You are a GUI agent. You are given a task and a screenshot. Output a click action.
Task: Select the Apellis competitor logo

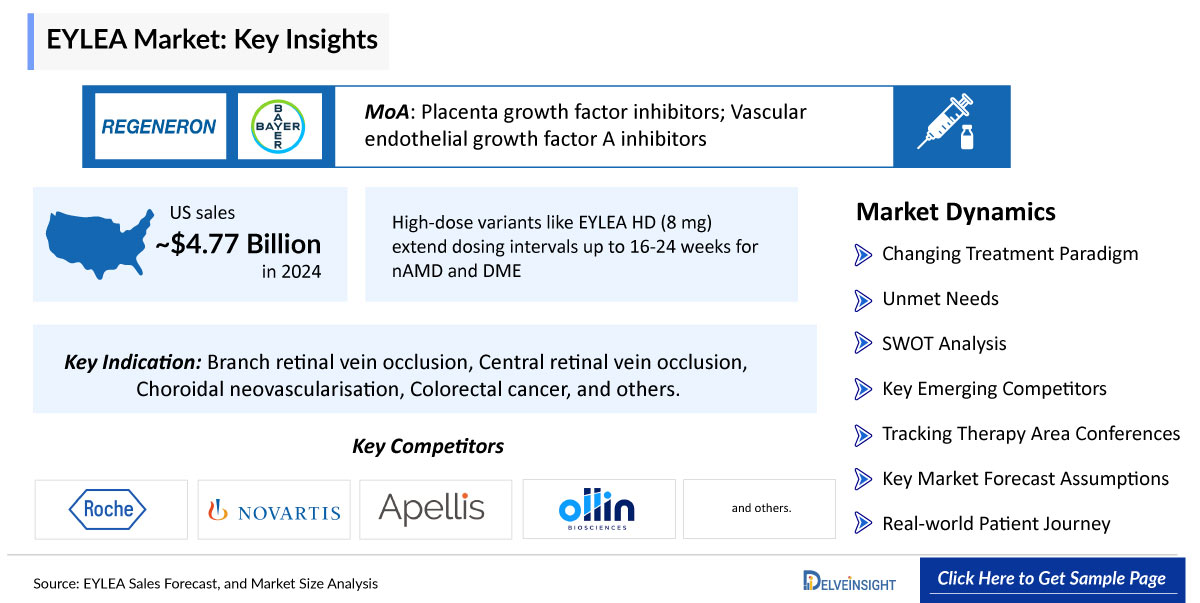pos(432,509)
